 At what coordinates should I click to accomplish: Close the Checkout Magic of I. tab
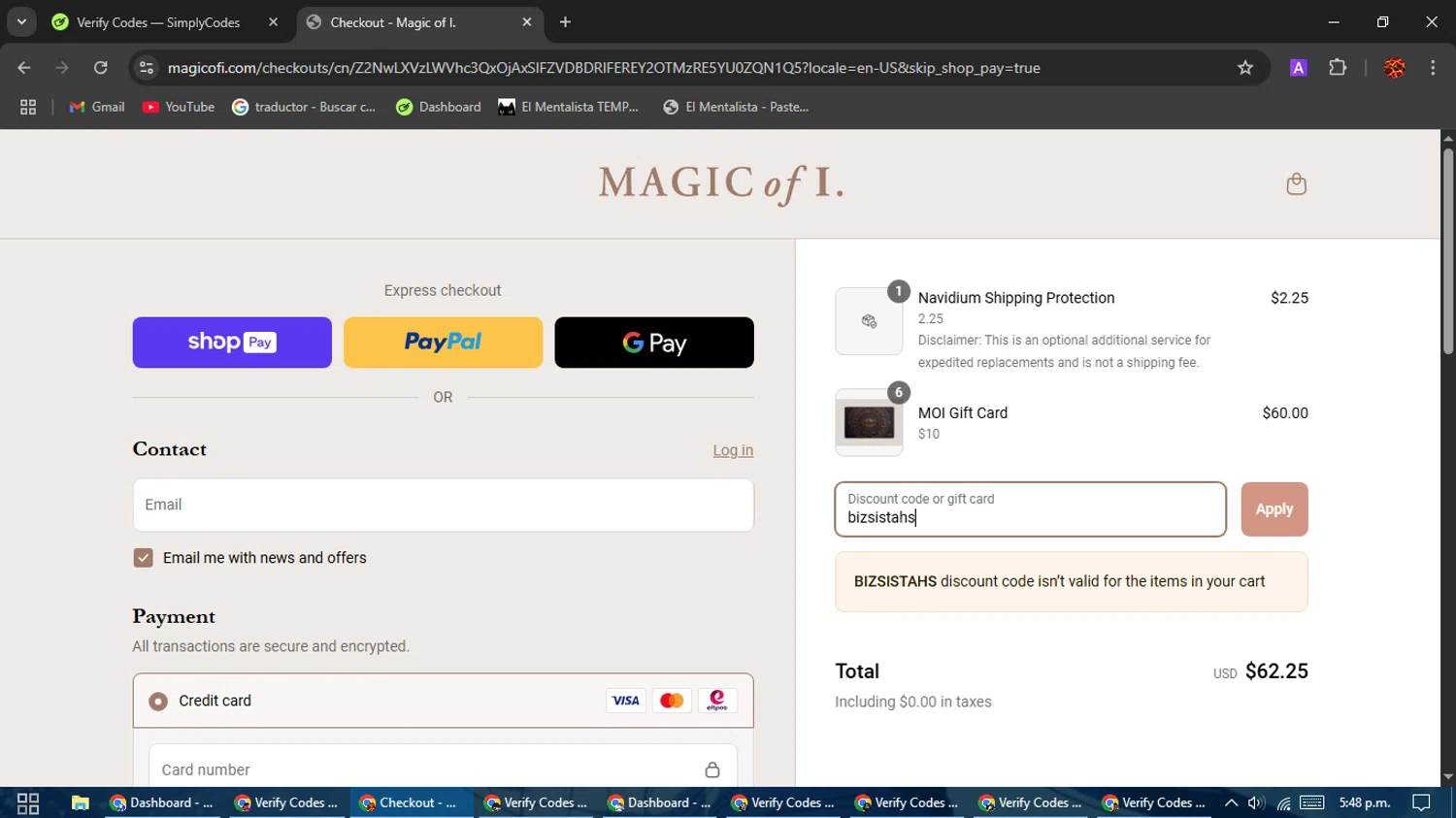pos(527,22)
